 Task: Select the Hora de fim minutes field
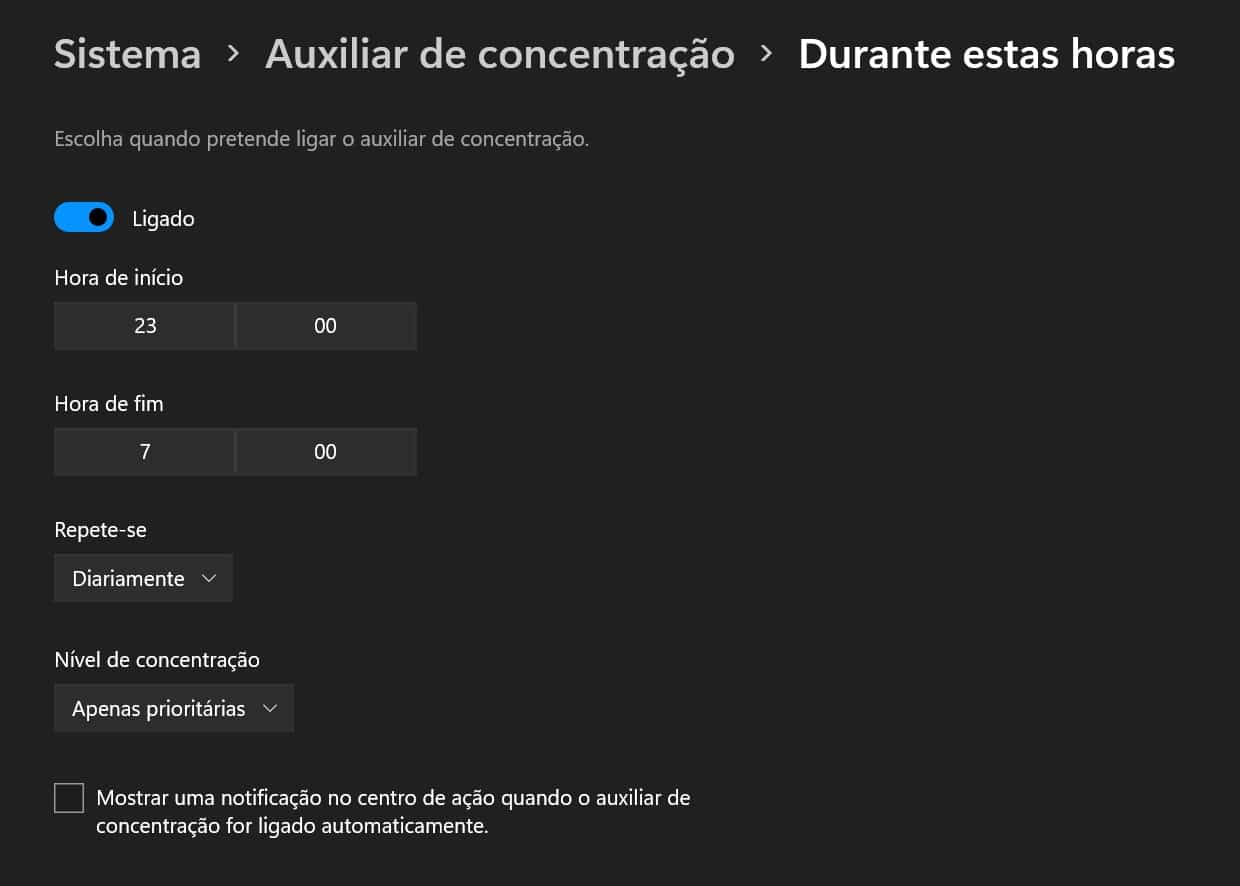(x=326, y=452)
